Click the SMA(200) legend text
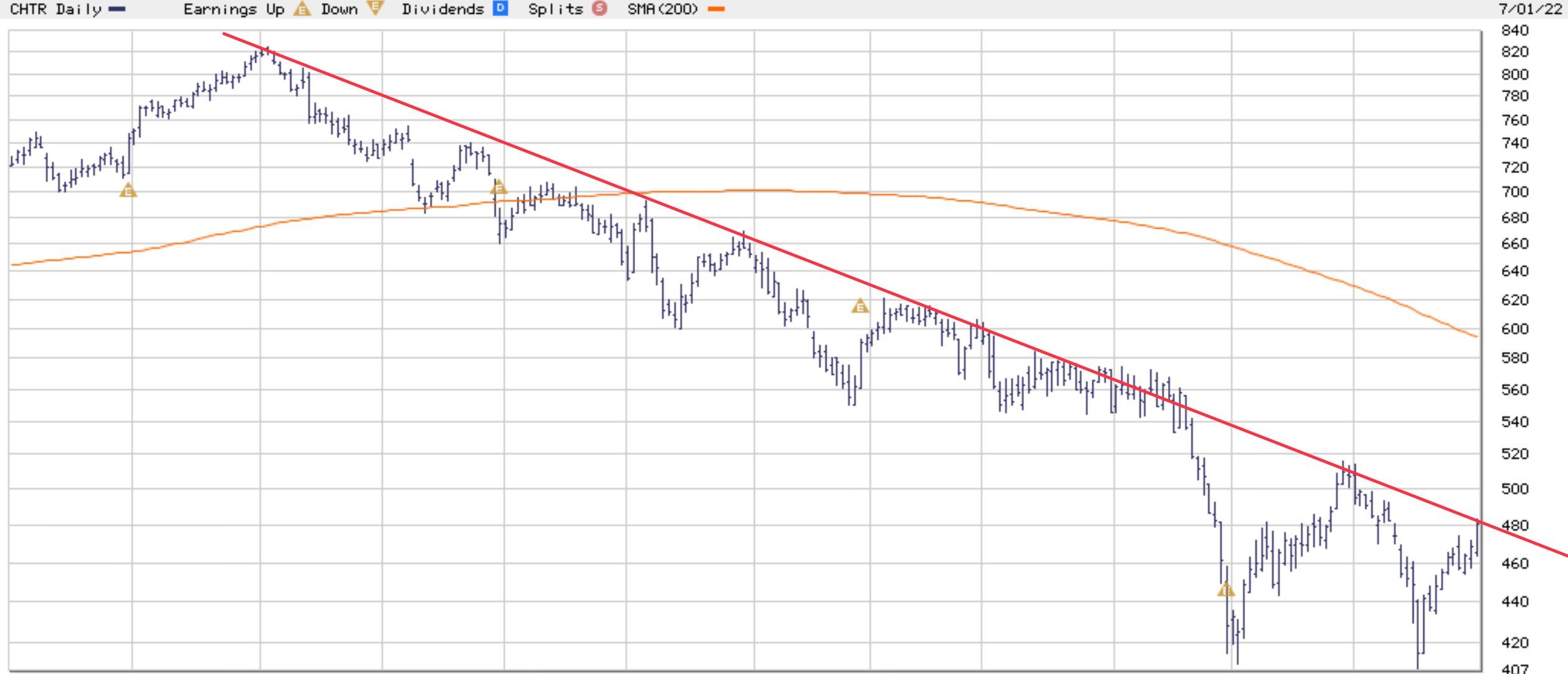Viewport: 1568px width, 674px height. (662, 9)
